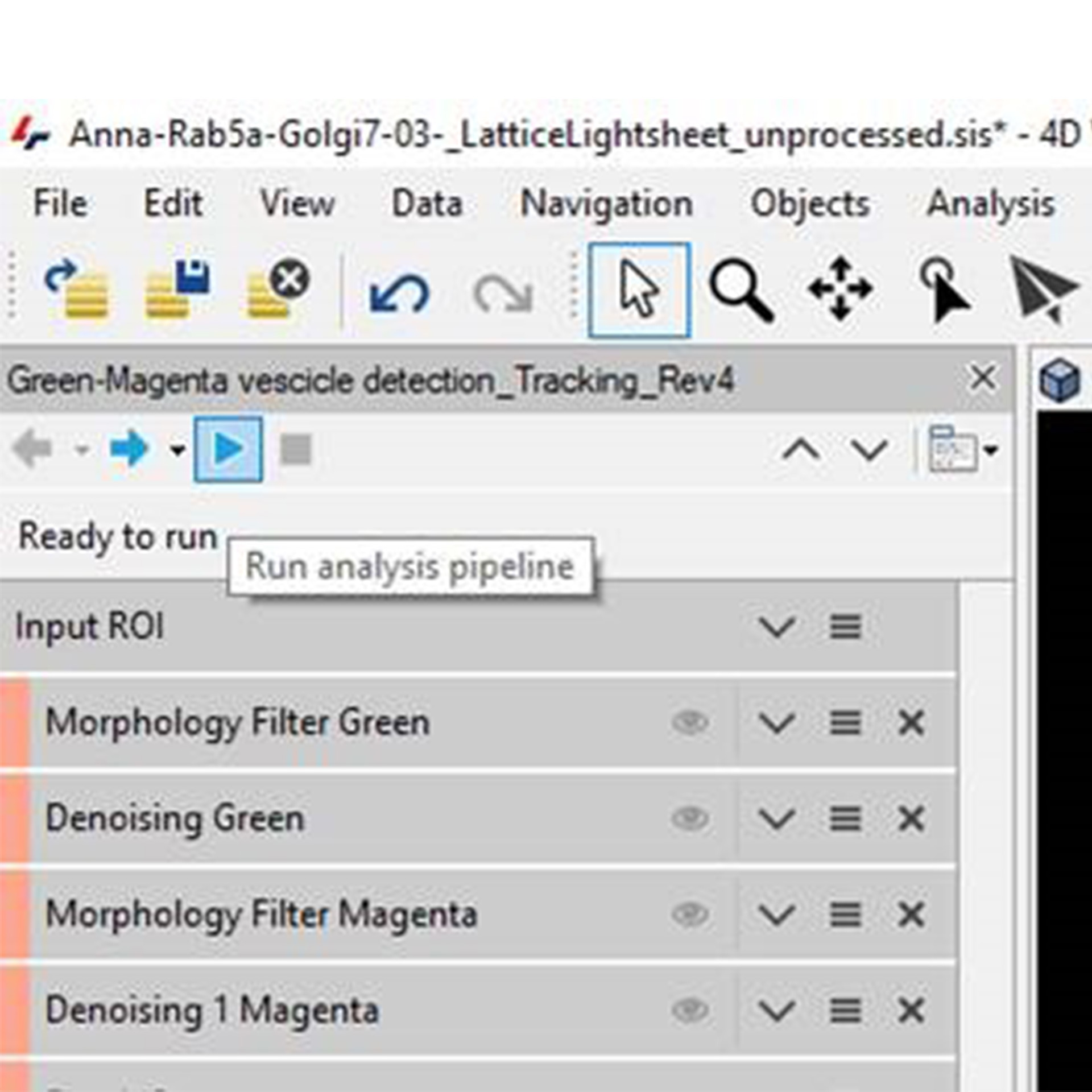Click the Open dataset toolbar icon
Image resolution: width=1092 pixels, height=1092 pixels.
point(77,288)
